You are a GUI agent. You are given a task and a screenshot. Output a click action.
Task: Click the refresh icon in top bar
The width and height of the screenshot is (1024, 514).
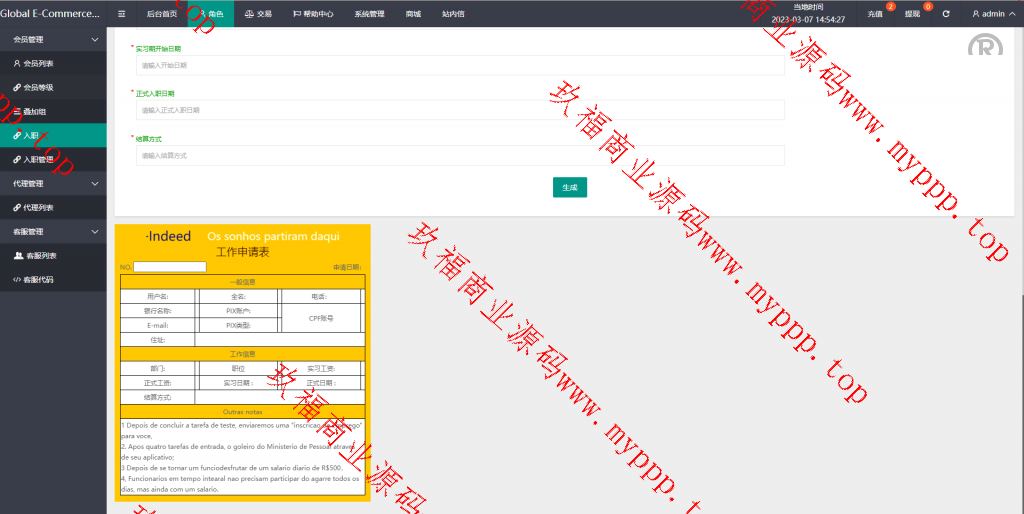point(946,14)
